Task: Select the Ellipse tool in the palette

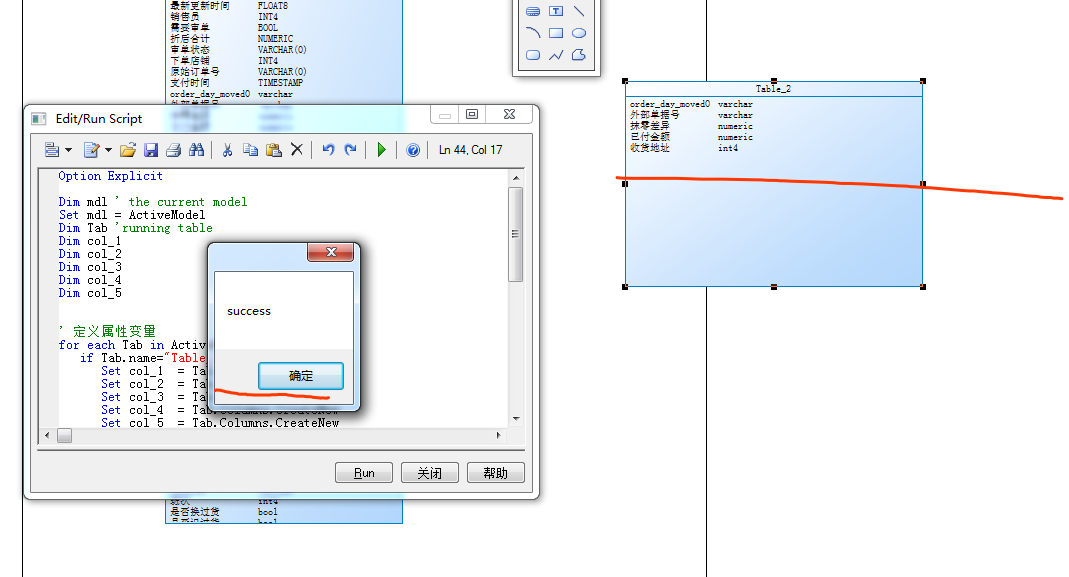Action: click(x=578, y=33)
